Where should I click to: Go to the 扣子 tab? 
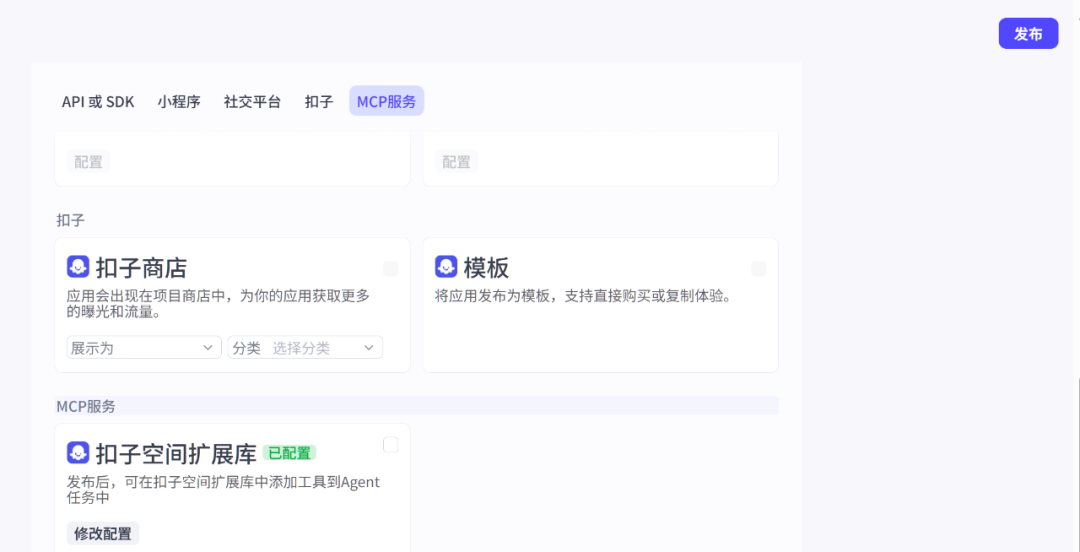pyautogui.click(x=319, y=101)
